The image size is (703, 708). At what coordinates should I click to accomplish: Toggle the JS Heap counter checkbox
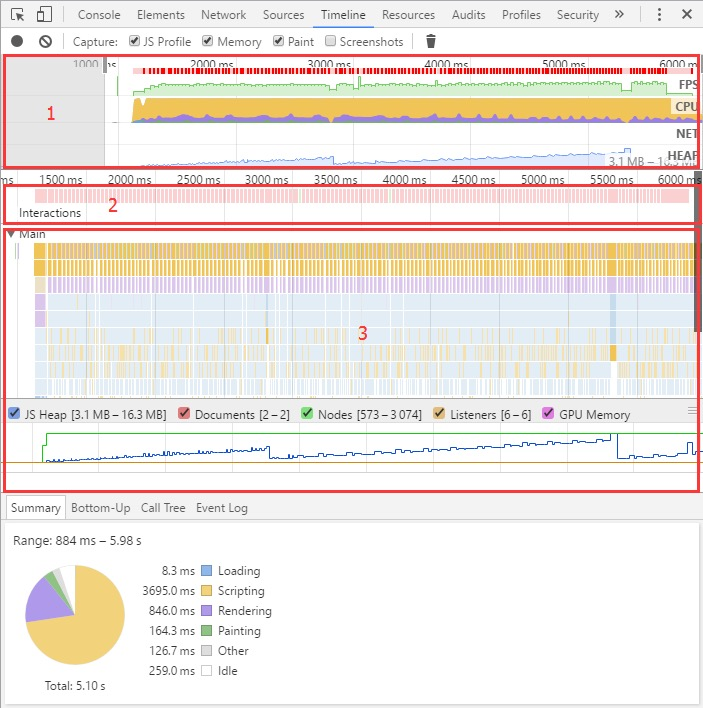[x=14, y=413]
